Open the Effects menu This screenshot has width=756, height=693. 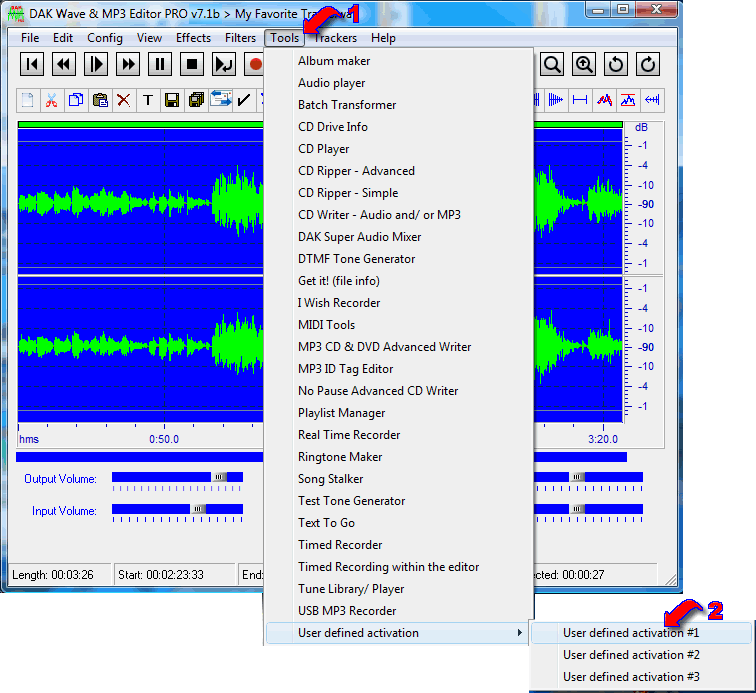193,38
